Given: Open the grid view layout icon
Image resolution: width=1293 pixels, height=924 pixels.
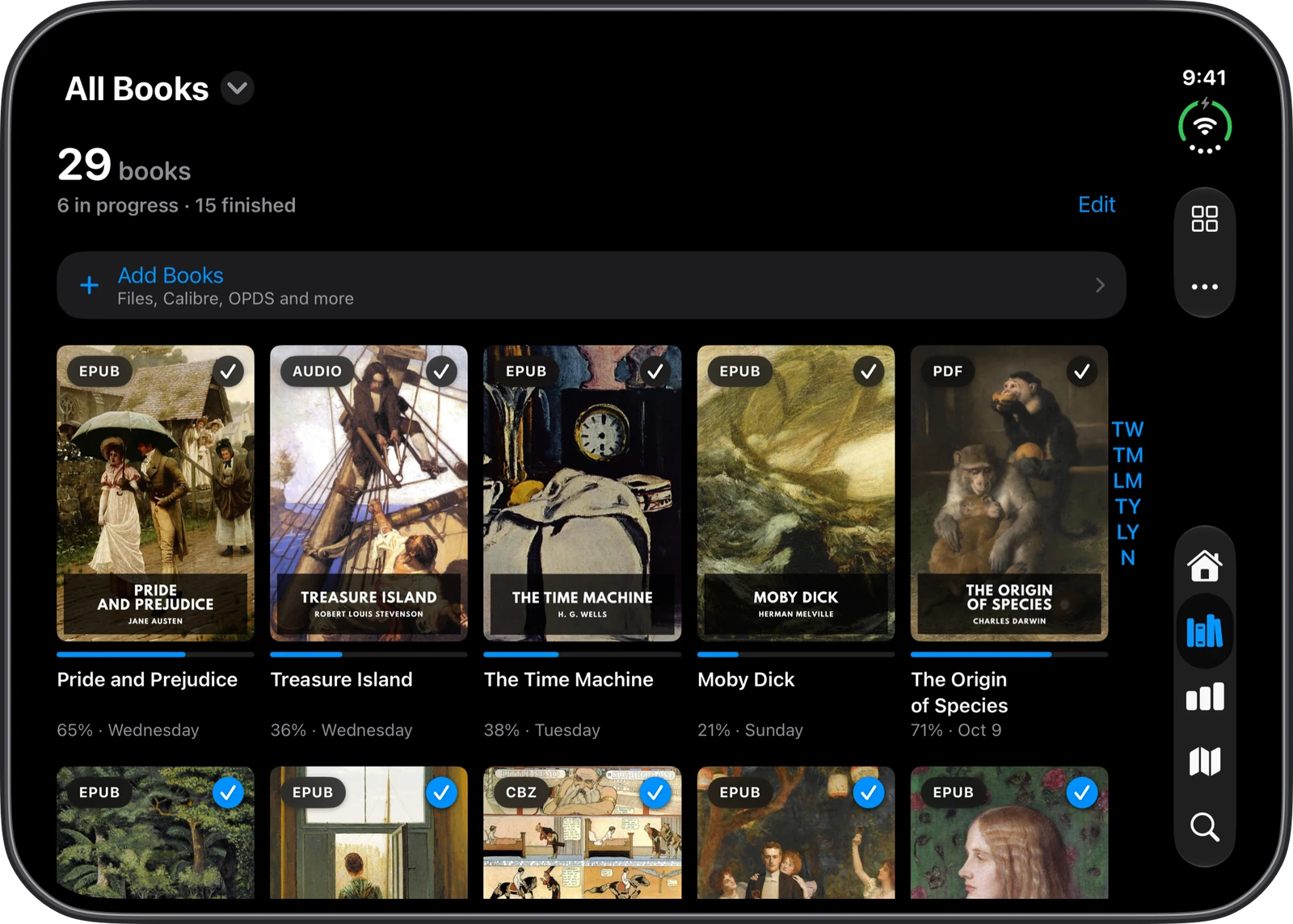Looking at the screenshot, I should point(1204,219).
